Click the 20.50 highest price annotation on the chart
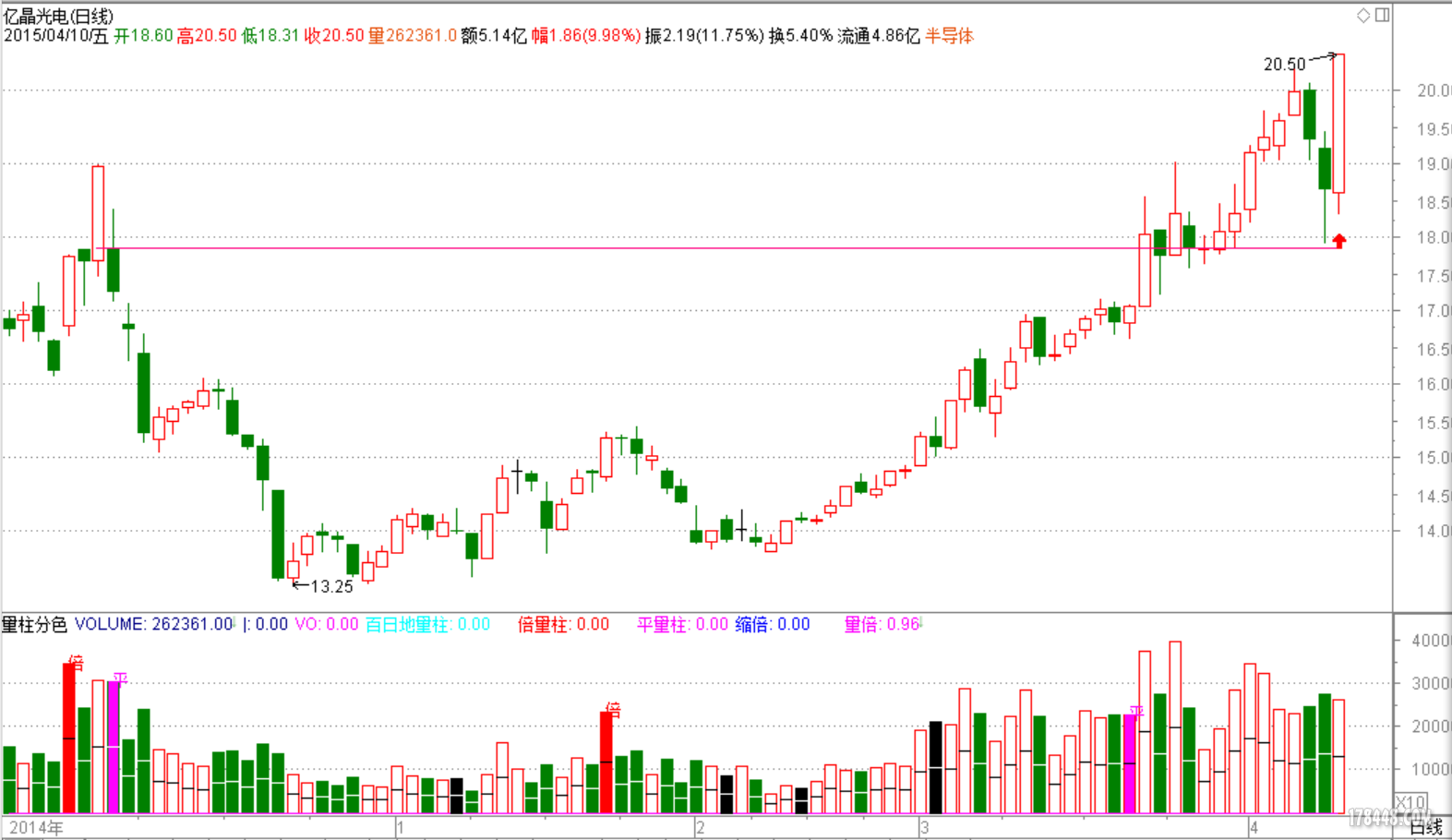The image size is (1452, 840). [x=1285, y=65]
